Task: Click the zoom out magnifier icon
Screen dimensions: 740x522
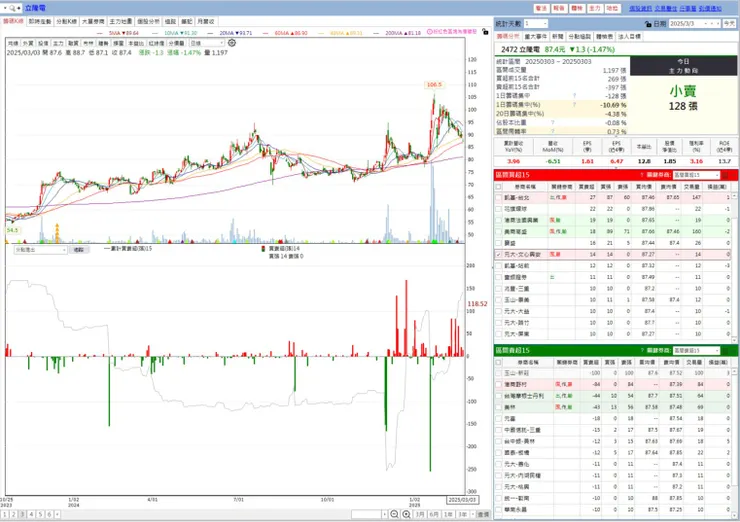Action: coord(395,514)
